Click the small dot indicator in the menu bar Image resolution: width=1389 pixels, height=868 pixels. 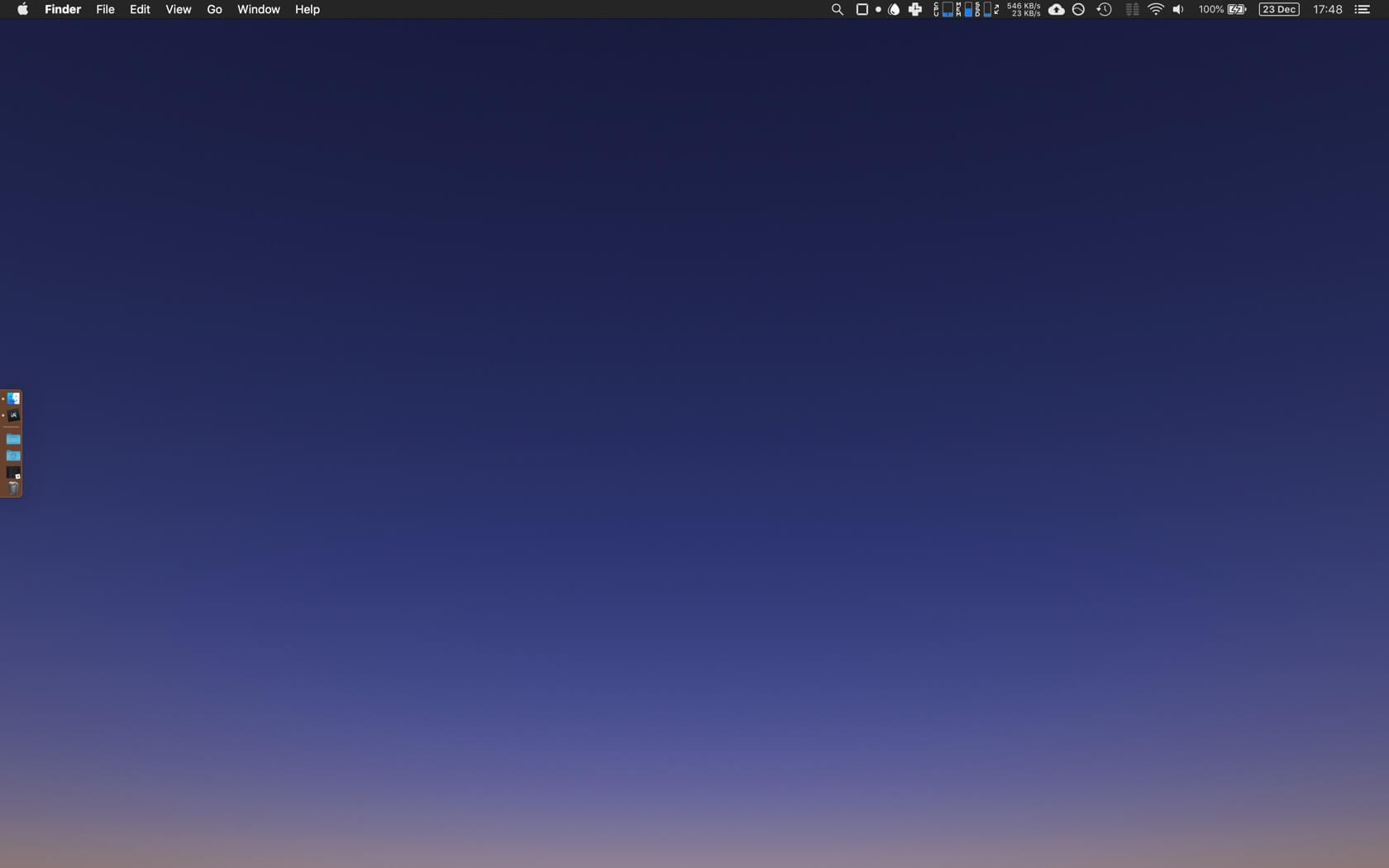tap(878, 10)
